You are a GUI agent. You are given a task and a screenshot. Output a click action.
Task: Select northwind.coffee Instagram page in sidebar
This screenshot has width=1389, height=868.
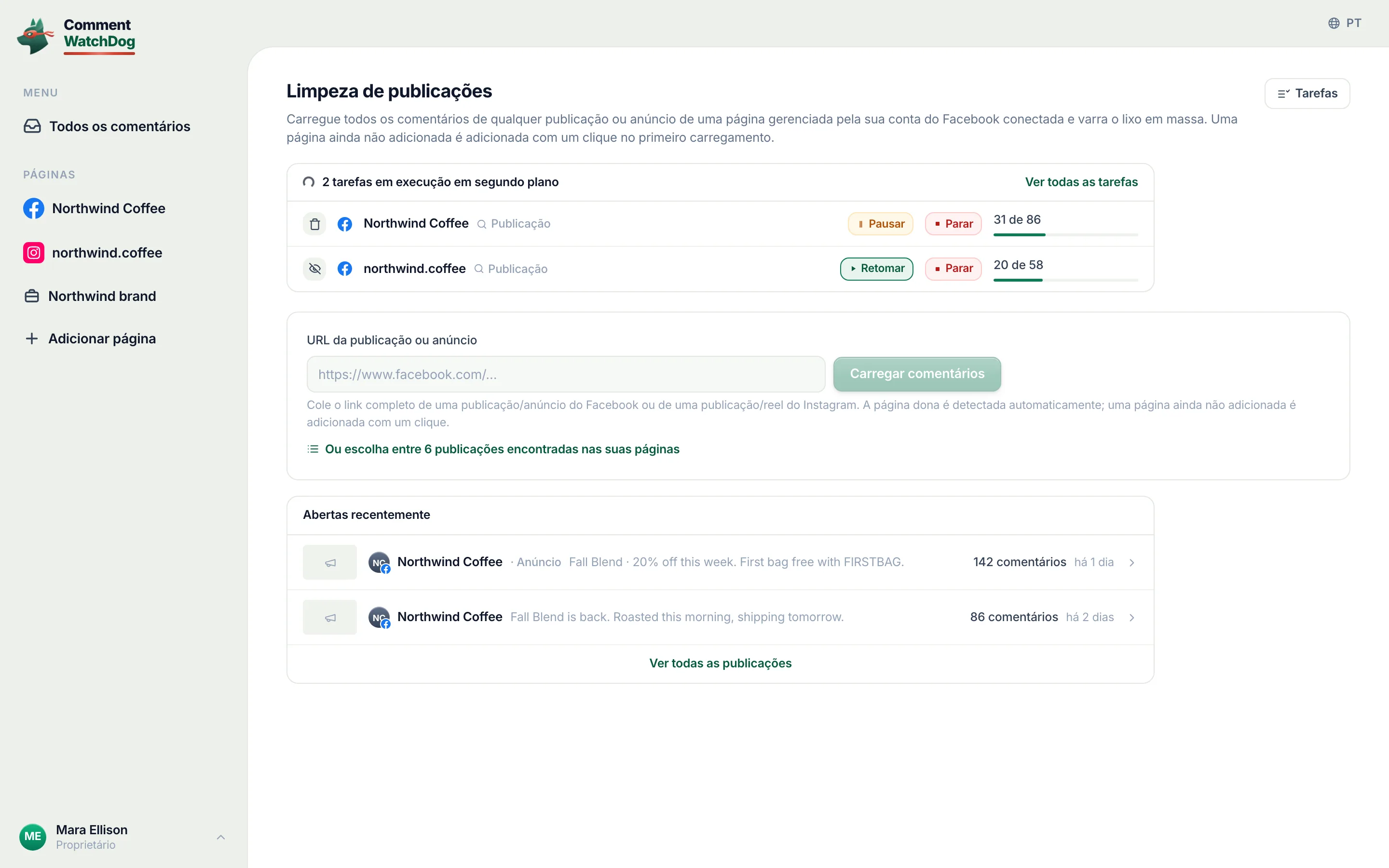pyautogui.click(x=93, y=253)
